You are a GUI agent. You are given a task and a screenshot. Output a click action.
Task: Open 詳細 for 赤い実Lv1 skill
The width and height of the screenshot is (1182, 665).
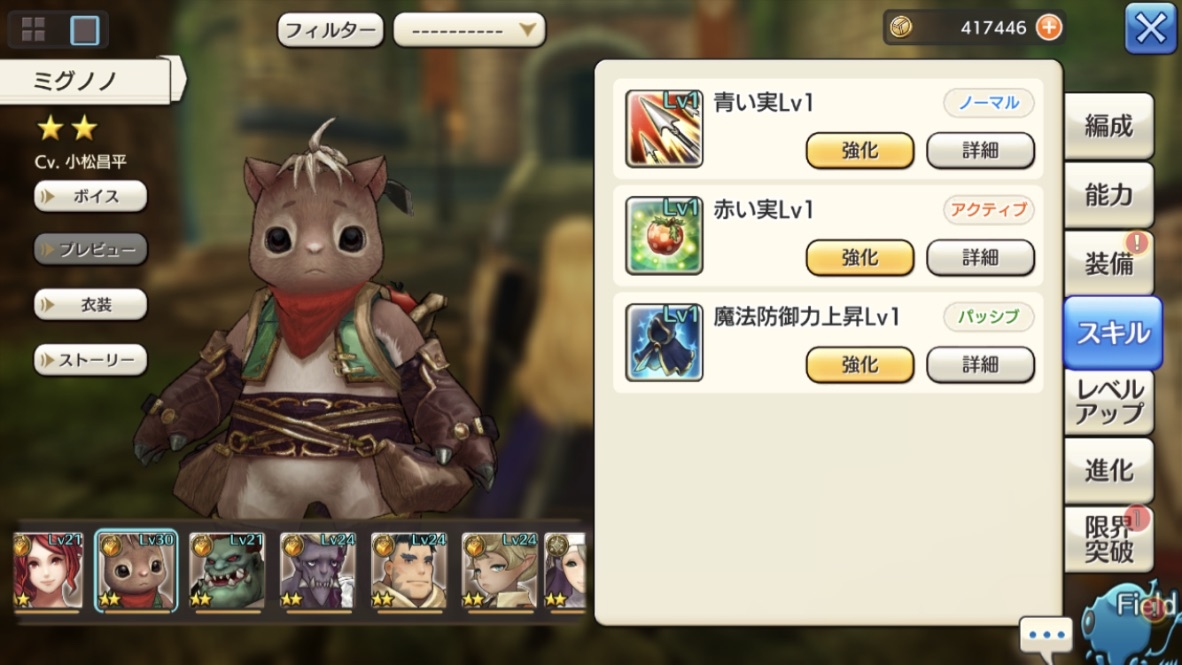(980, 258)
